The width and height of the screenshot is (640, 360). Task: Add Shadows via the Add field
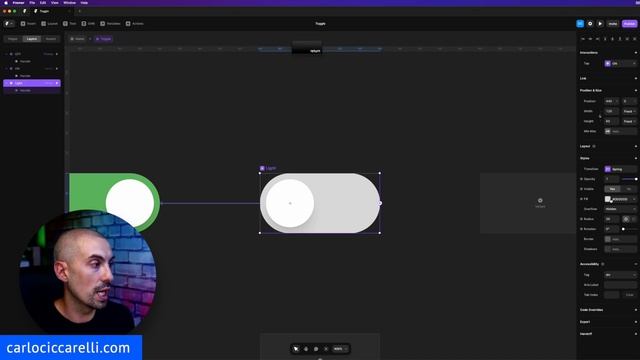click(x=620, y=249)
